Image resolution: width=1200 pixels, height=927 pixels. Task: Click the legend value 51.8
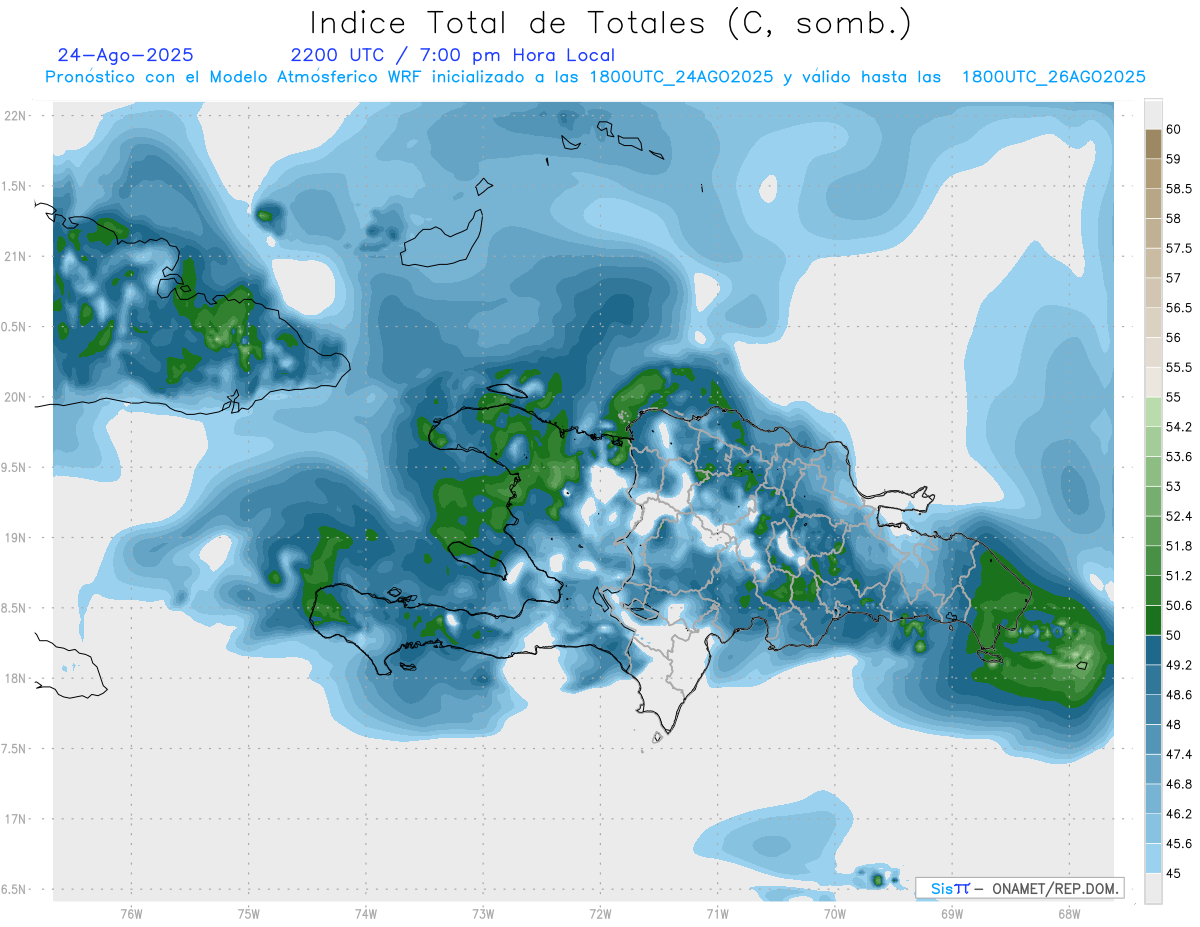[1180, 546]
